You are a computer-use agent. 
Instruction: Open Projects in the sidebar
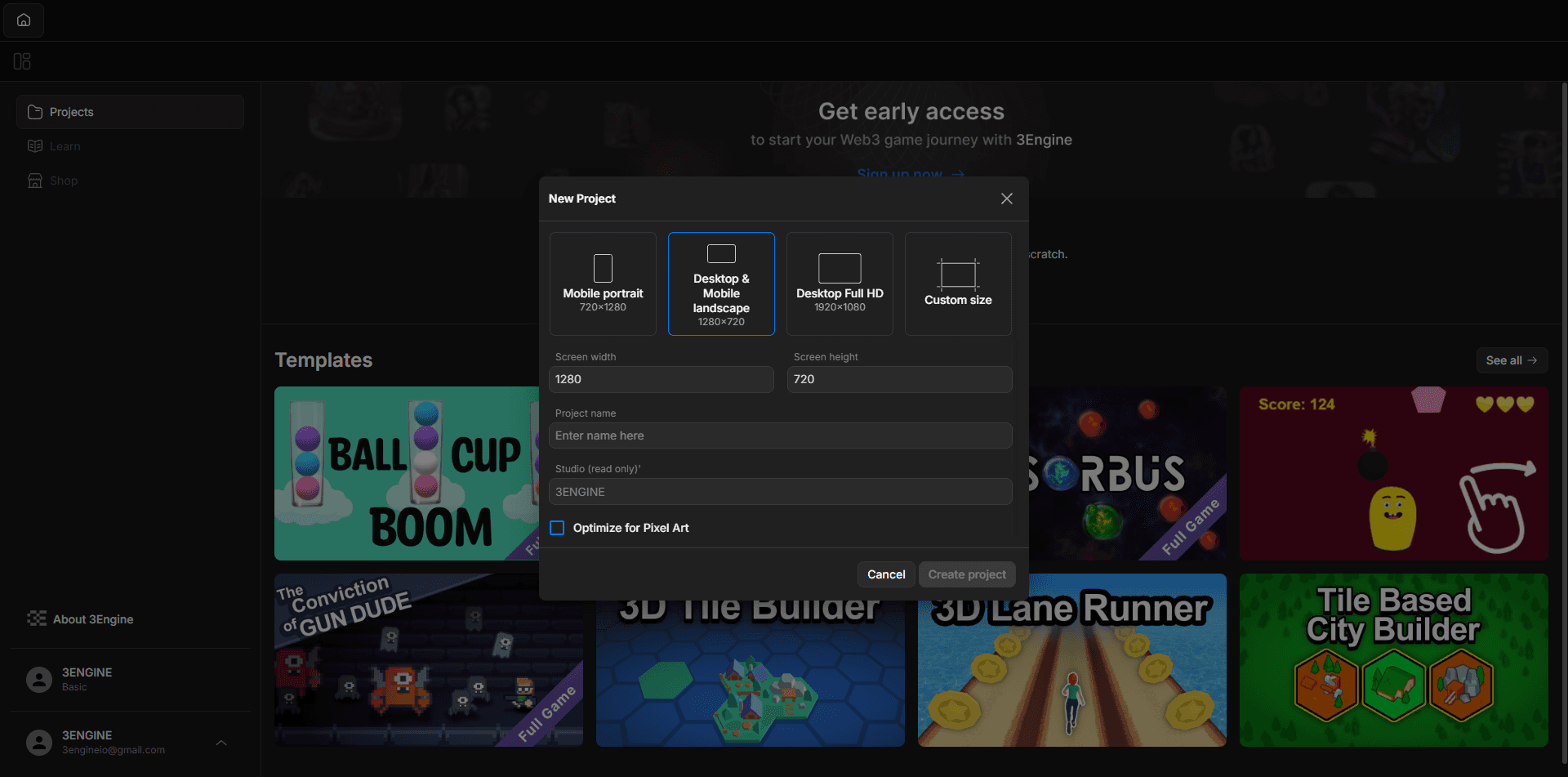point(131,112)
